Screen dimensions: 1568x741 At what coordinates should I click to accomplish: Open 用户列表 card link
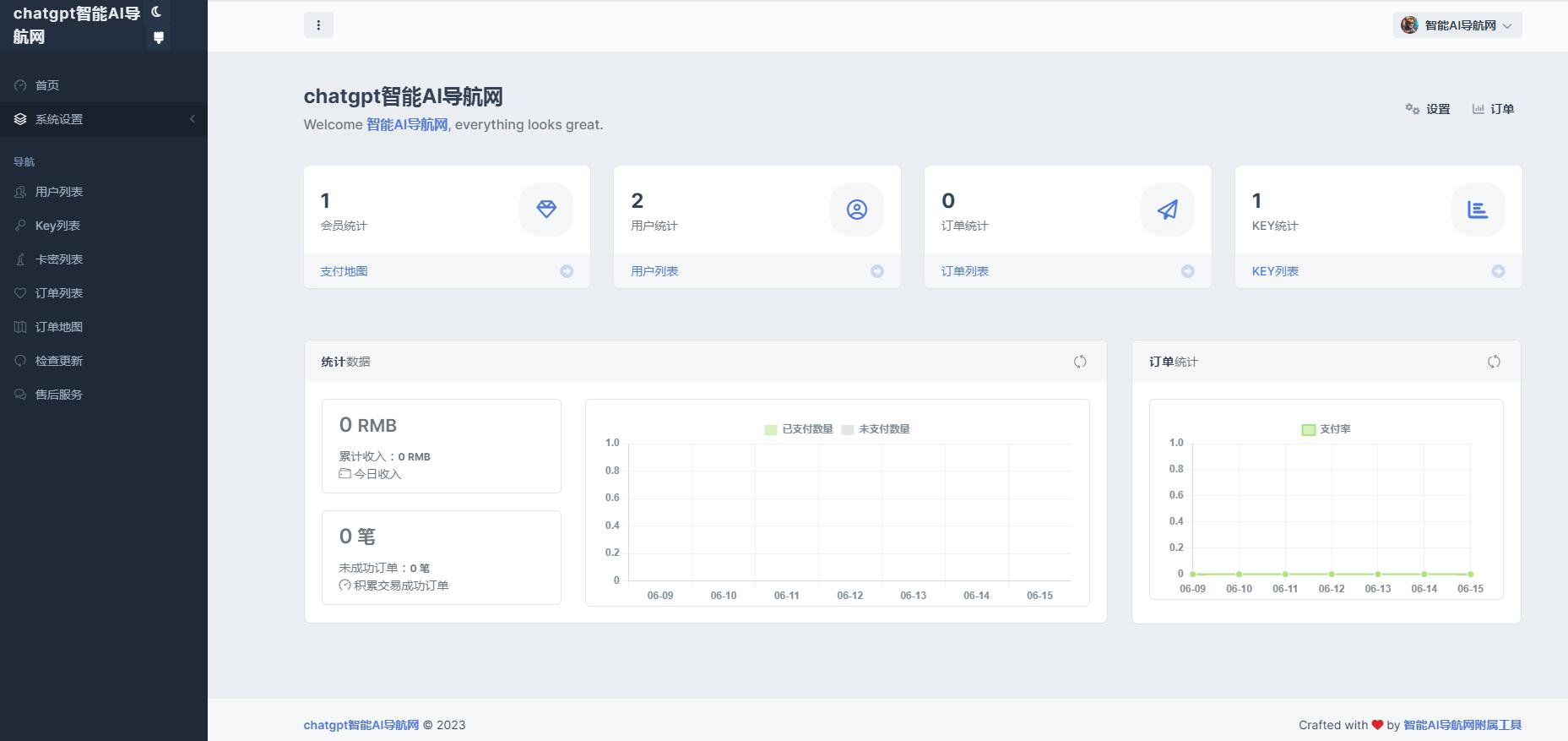(x=654, y=271)
